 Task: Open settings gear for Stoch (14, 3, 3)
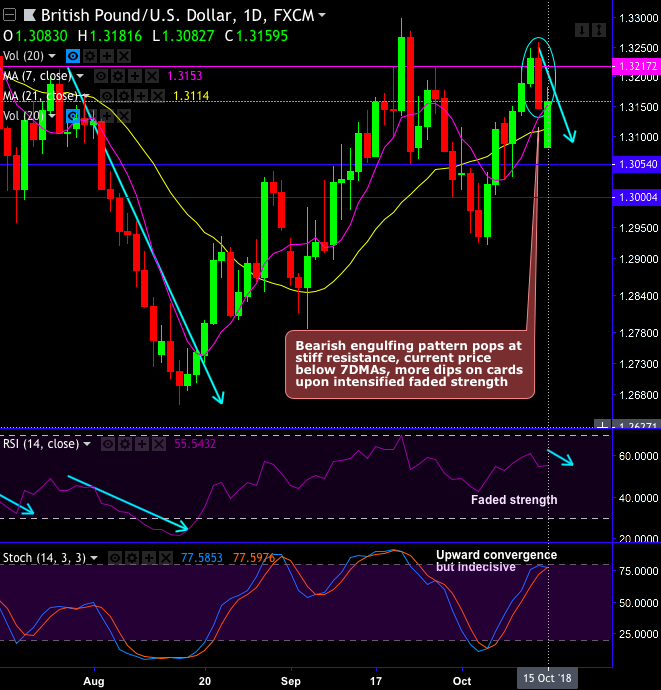pyautogui.click(x=132, y=558)
